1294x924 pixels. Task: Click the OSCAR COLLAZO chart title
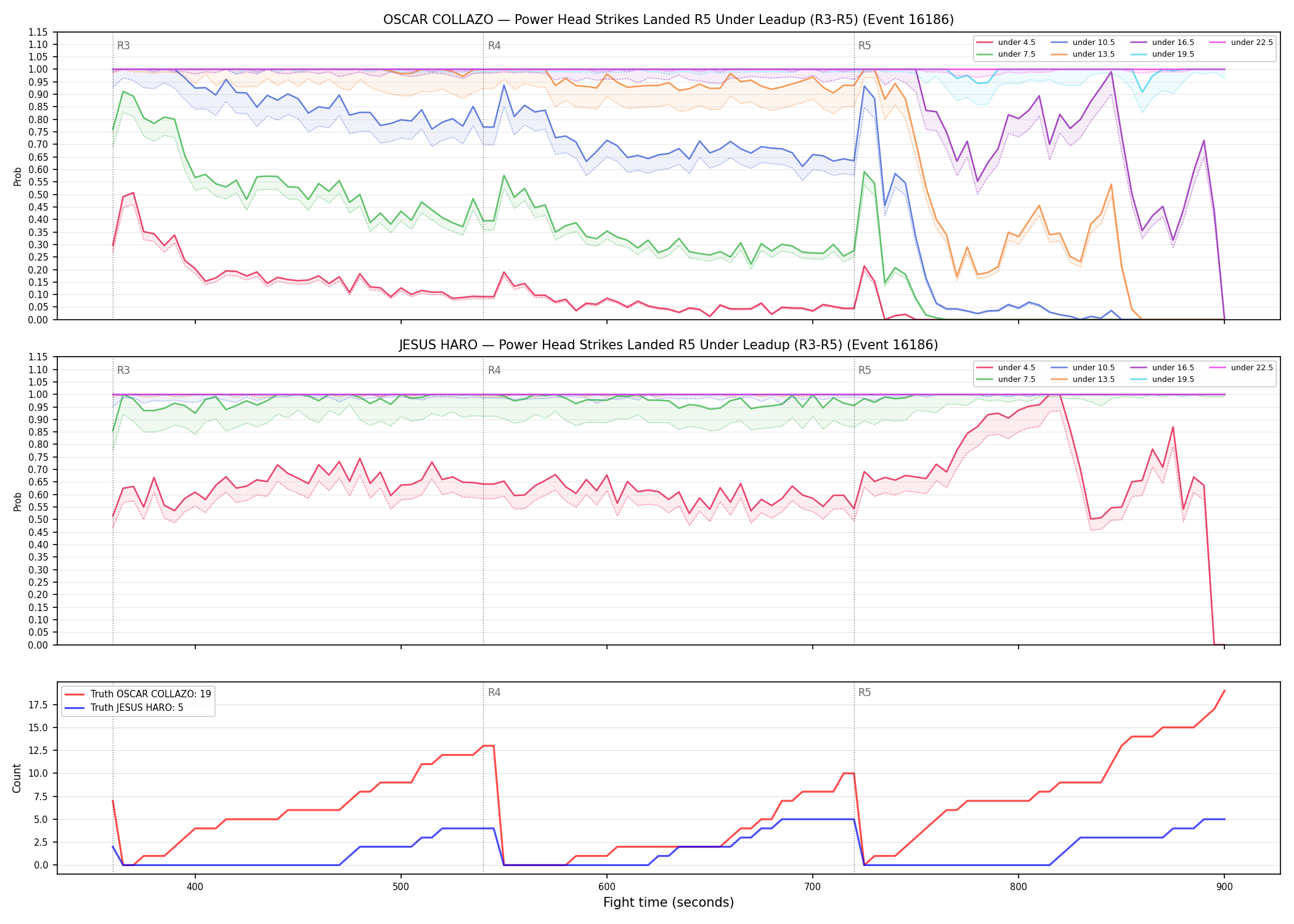[669, 20]
